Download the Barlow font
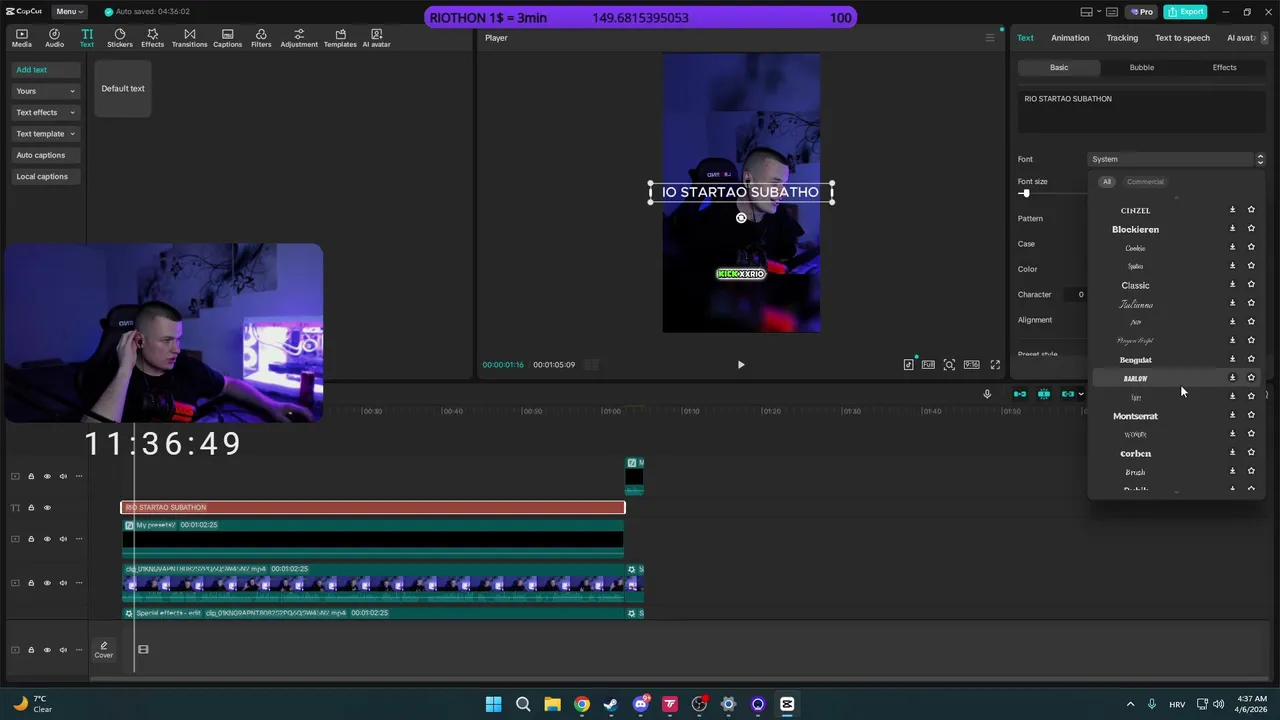The image size is (1280, 720). pyautogui.click(x=1232, y=378)
